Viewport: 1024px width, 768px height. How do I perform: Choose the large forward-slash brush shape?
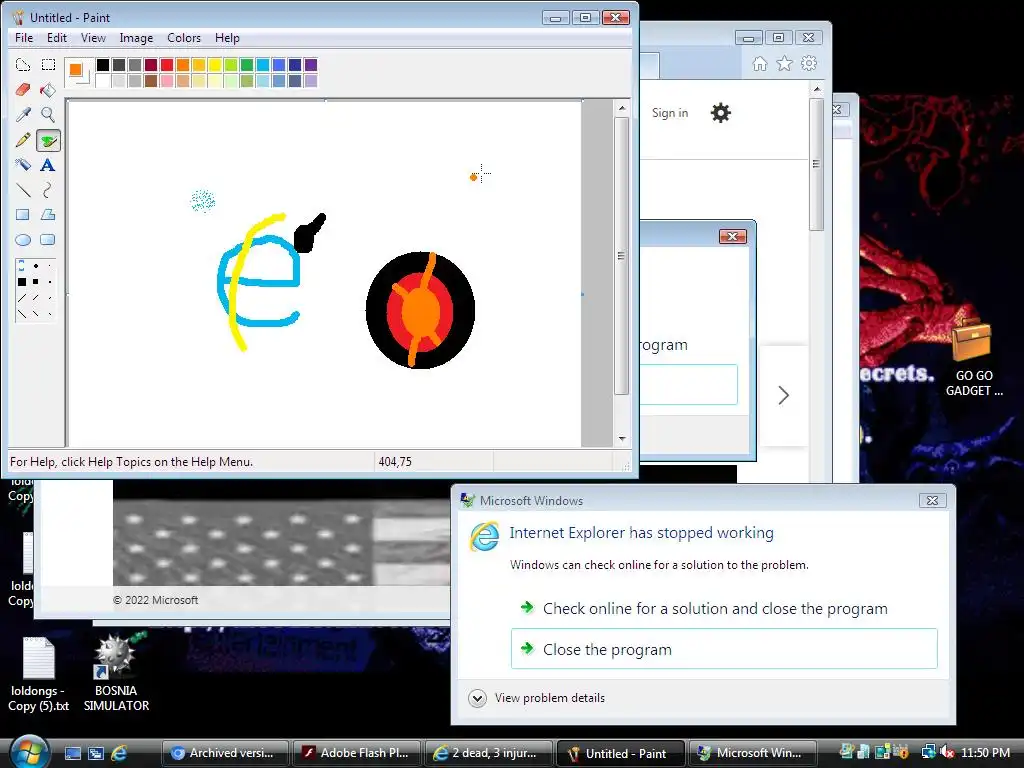[22, 298]
